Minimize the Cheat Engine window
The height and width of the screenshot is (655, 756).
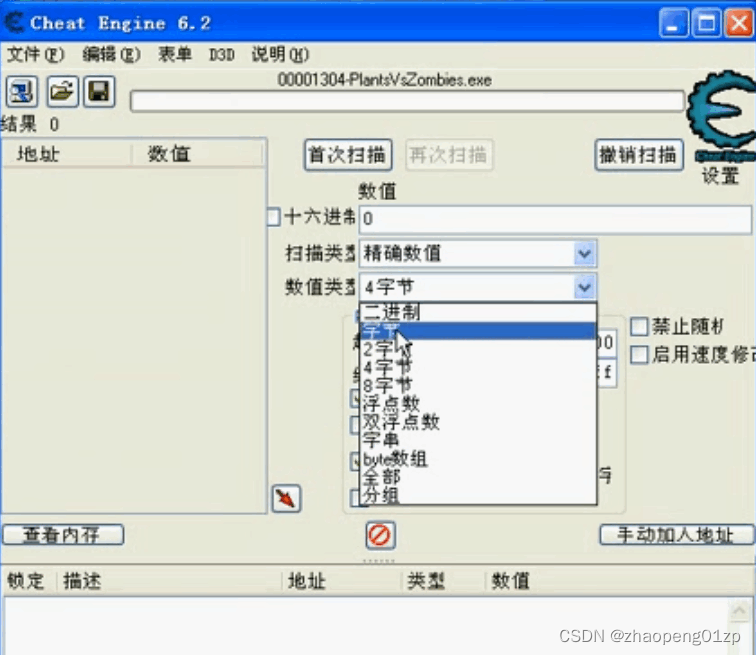(673, 23)
